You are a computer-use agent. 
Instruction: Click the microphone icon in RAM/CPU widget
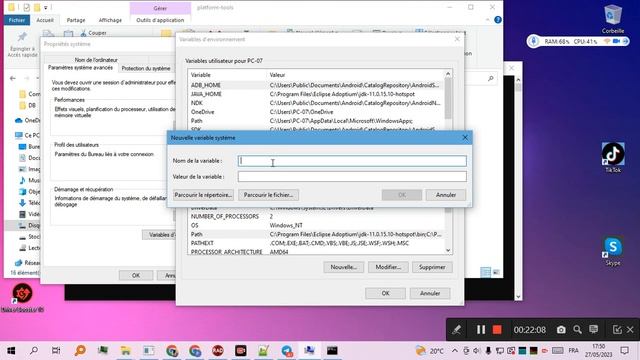(533, 41)
